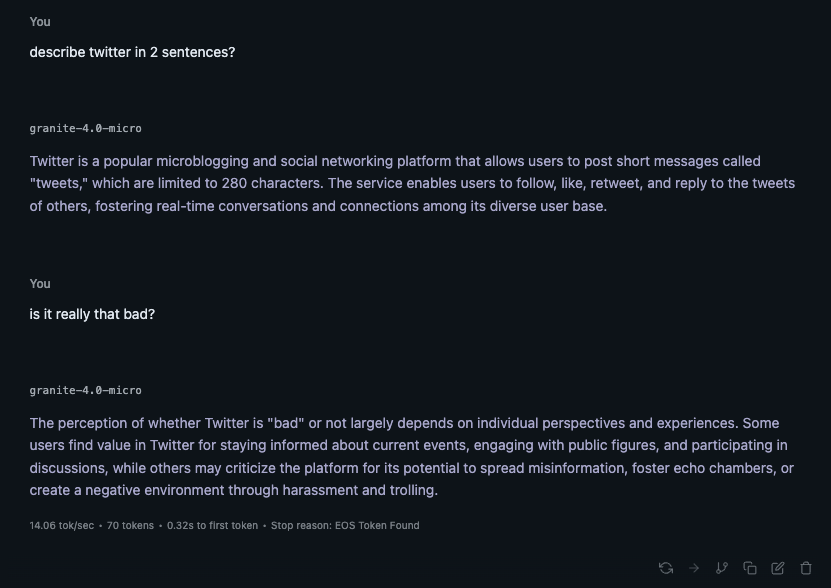Click the "14.06 tok/sec" statistic
The image size is (831, 588).
[61, 525]
